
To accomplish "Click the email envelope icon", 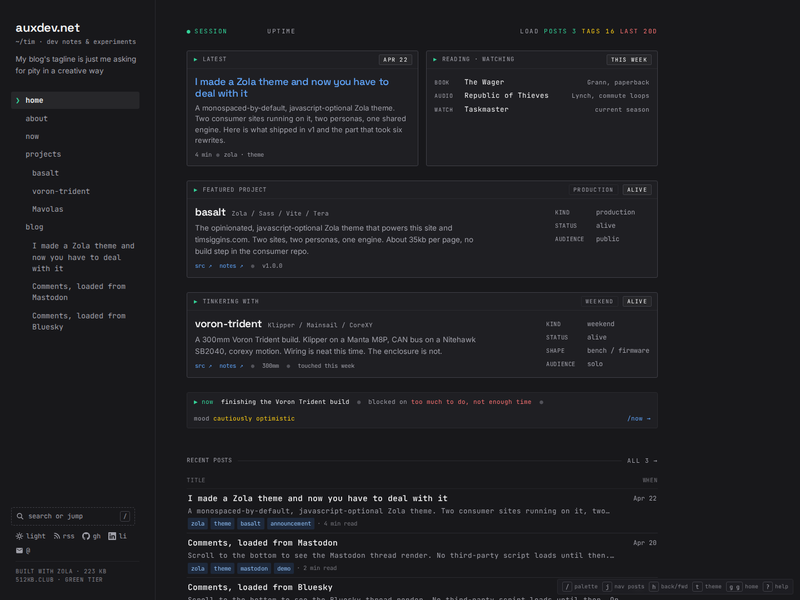I will tap(19, 551).
